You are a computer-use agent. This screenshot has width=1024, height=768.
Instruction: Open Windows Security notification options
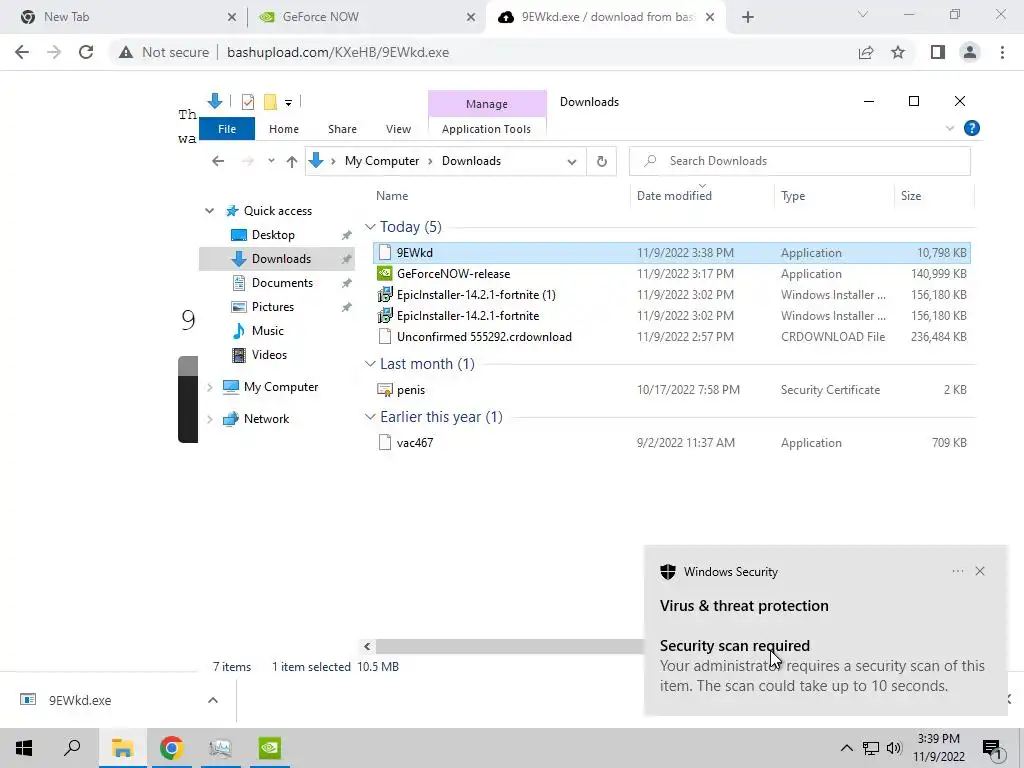pos(957,571)
